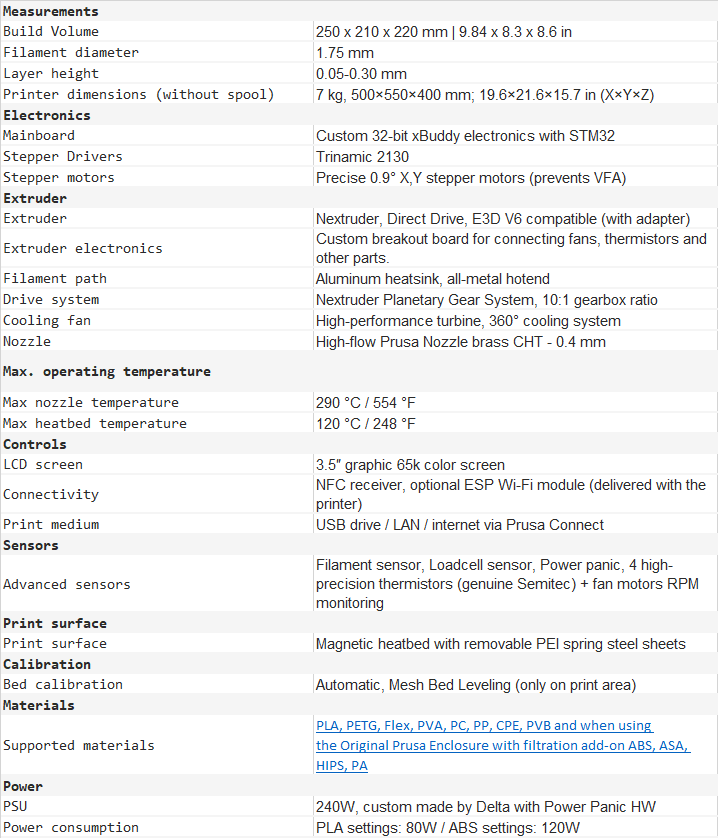Select the Layer height row label
This screenshot has width=718, height=838.
[51, 73]
